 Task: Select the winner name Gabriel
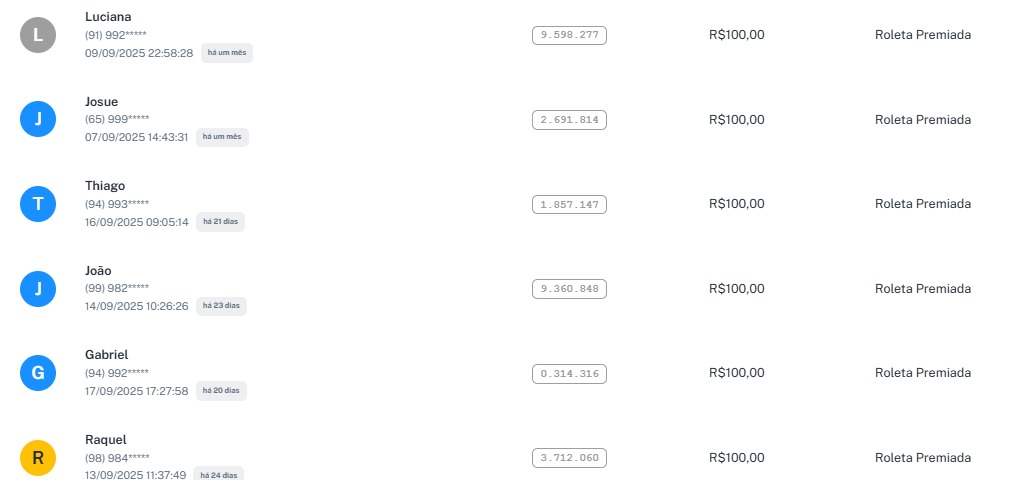[x=107, y=355]
